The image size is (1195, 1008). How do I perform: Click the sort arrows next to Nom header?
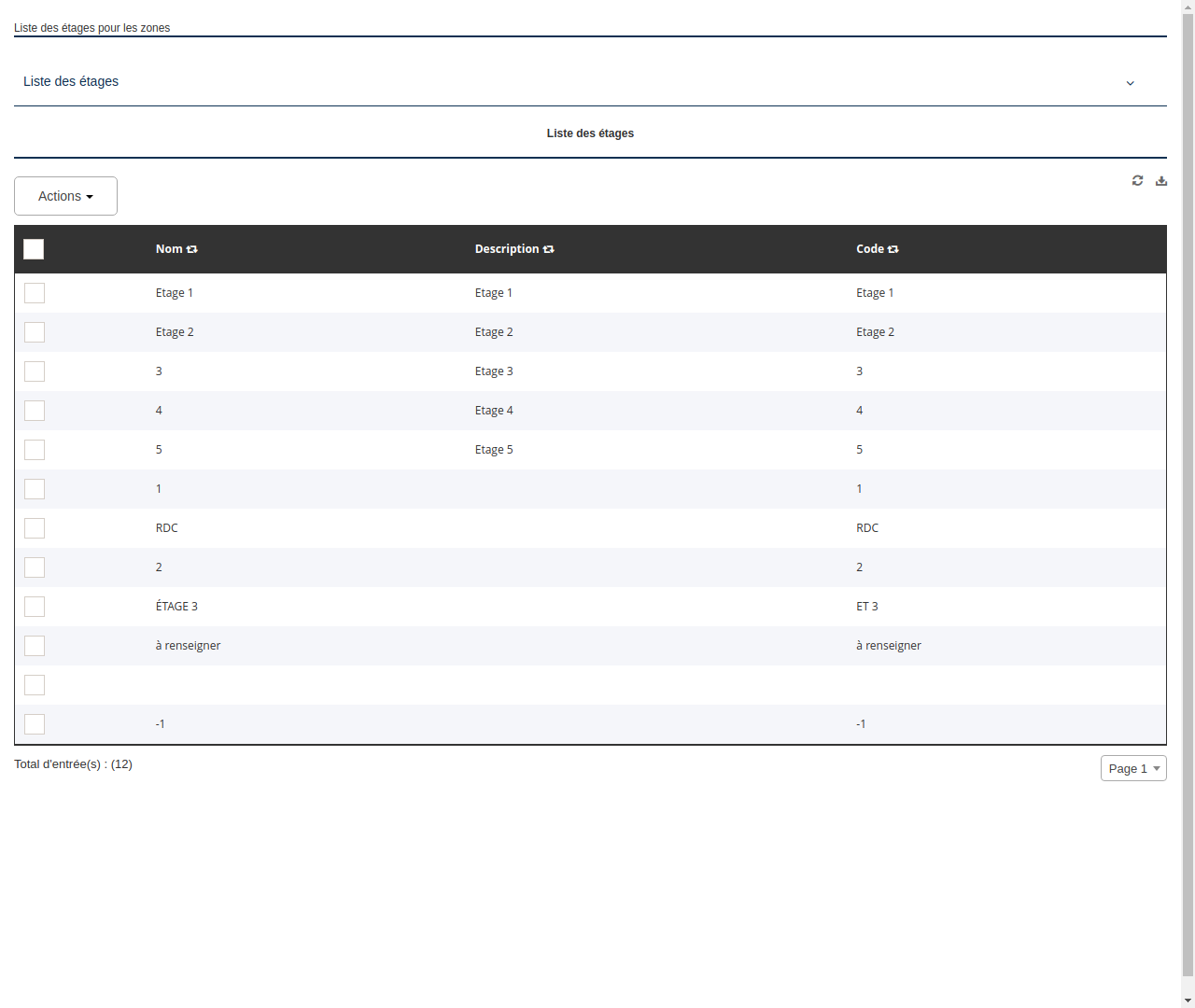(192, 249)
